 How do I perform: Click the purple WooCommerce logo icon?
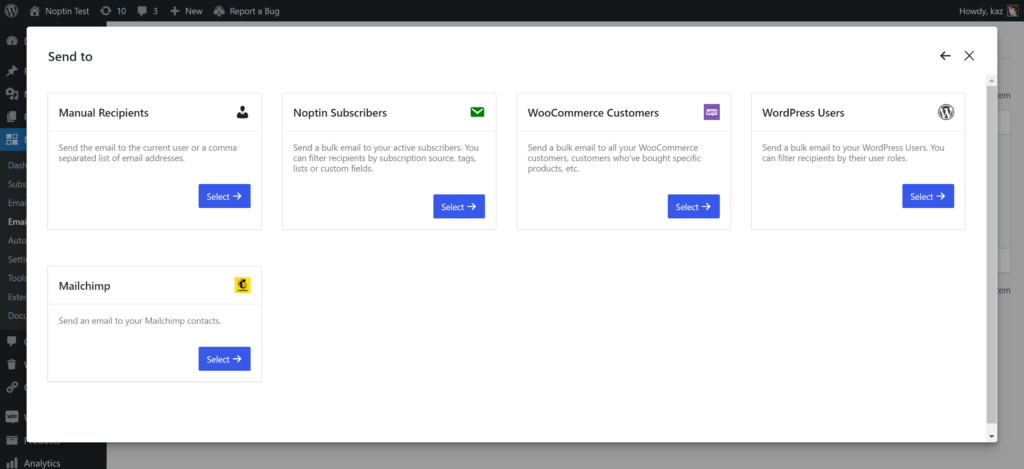pos(711,113)
